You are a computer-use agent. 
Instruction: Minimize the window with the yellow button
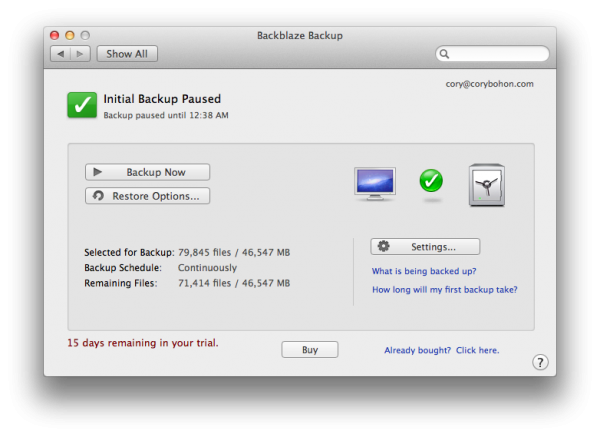70,35
